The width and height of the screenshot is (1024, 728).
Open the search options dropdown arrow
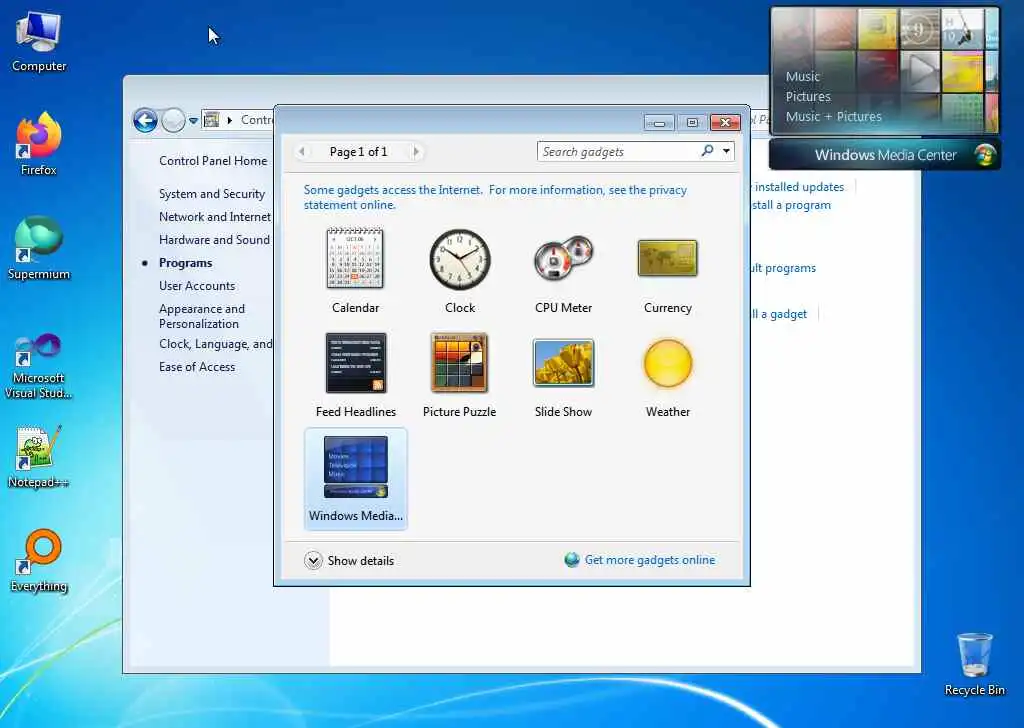[x=726, y=151]
